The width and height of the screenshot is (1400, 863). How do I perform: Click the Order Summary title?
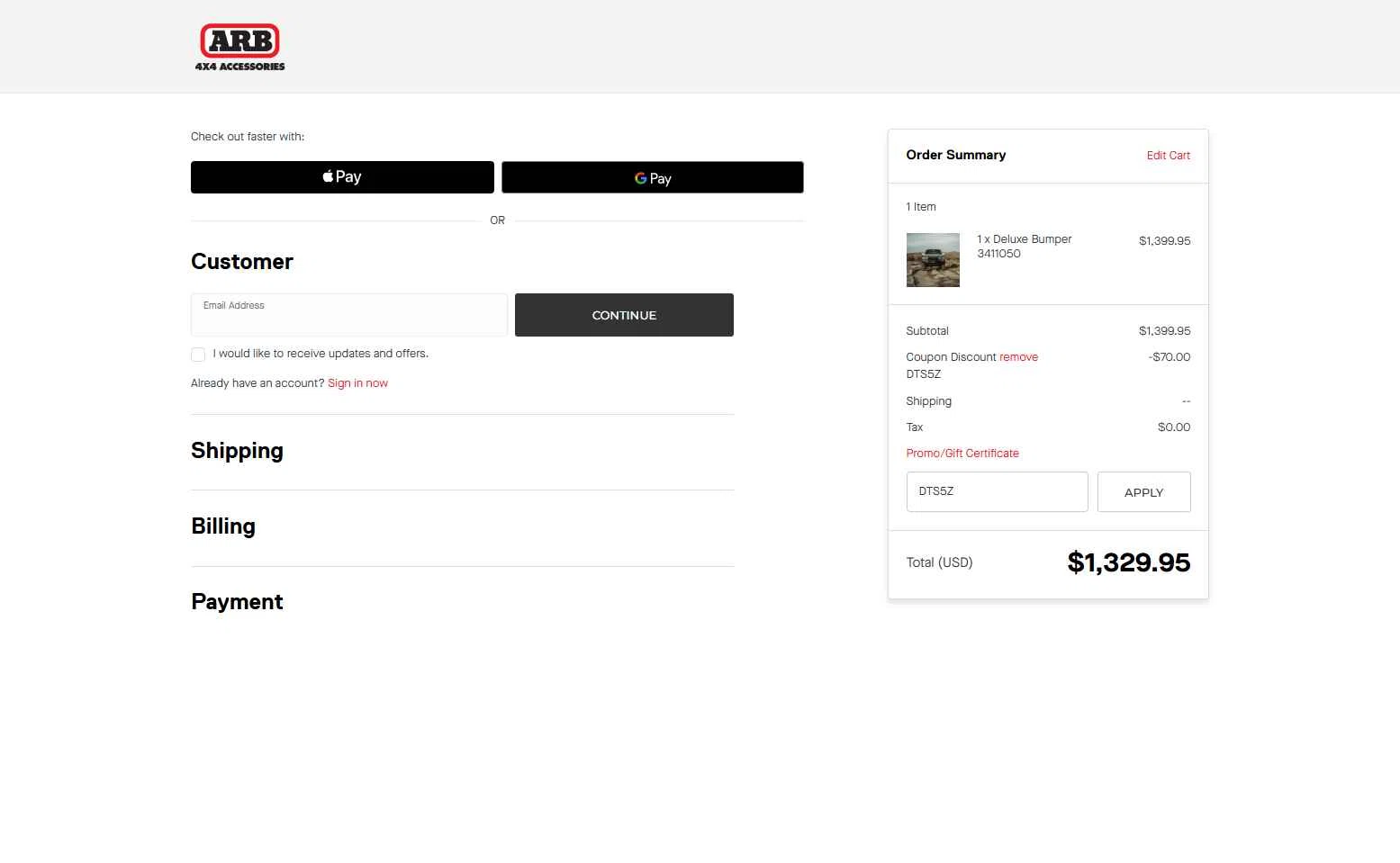(x=956, y=155)
